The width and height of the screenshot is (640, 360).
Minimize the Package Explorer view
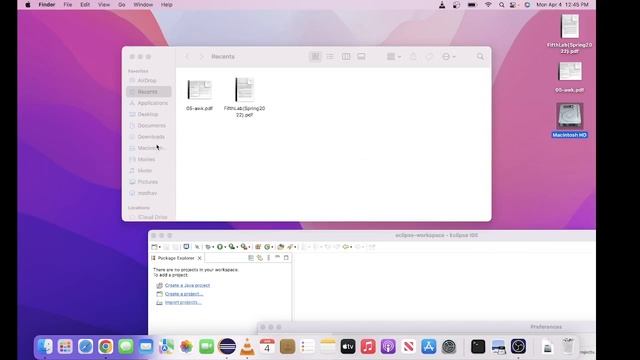[278, 258]
